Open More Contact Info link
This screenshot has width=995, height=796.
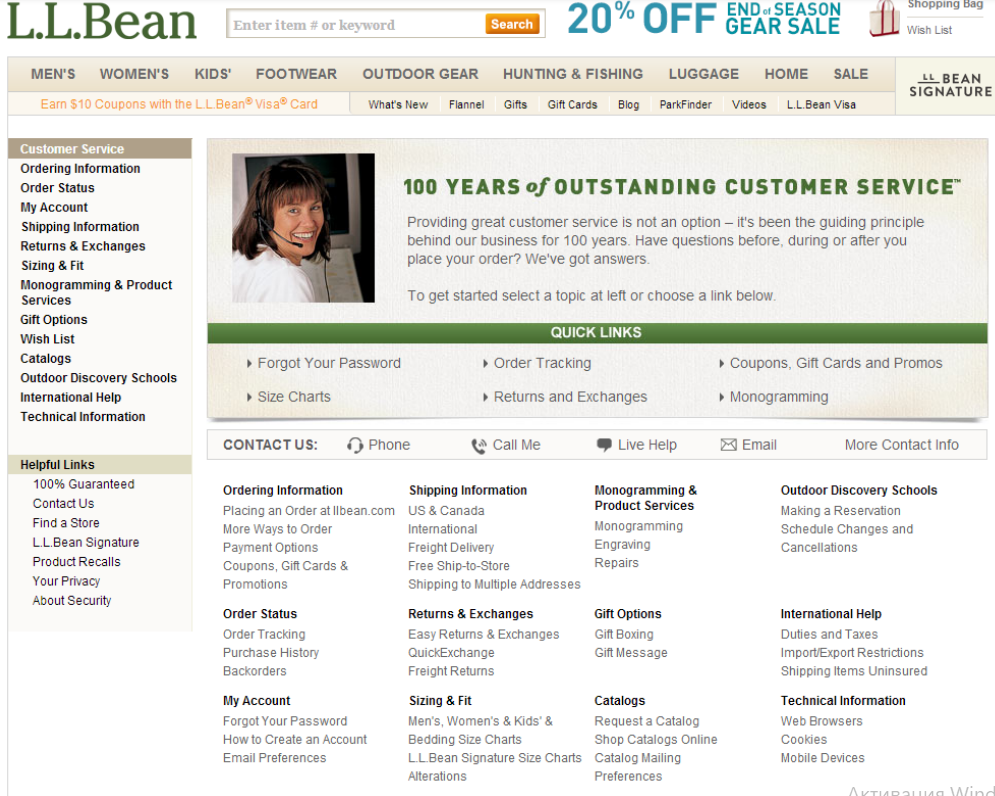click(901, 445)
